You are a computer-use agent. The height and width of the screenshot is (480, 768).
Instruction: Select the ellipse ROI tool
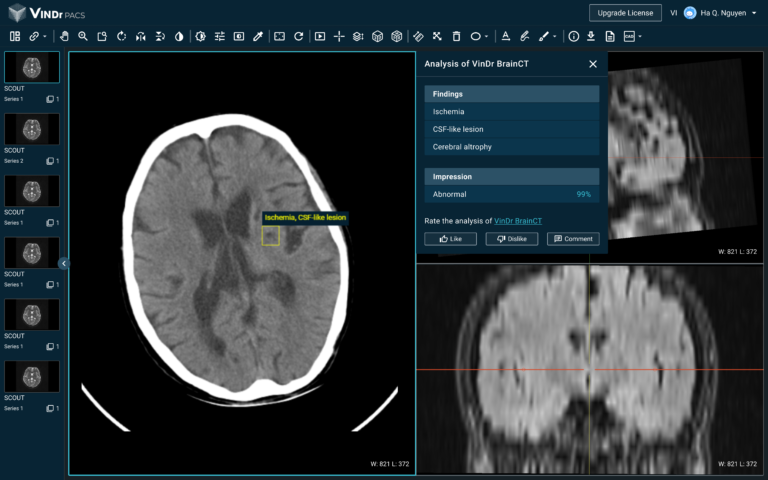pos(475,36)
